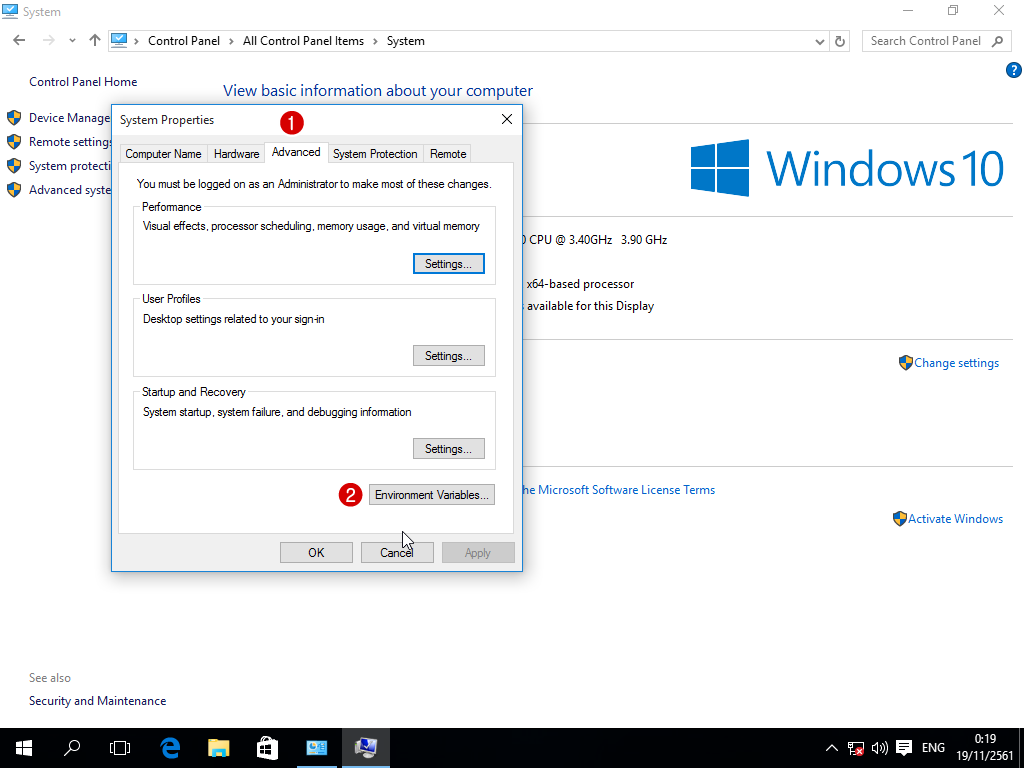The height and width of the screenshot is (768, 1024).
Task: Expand the address bar history dropdown
Action: click(x=820, y=41)
